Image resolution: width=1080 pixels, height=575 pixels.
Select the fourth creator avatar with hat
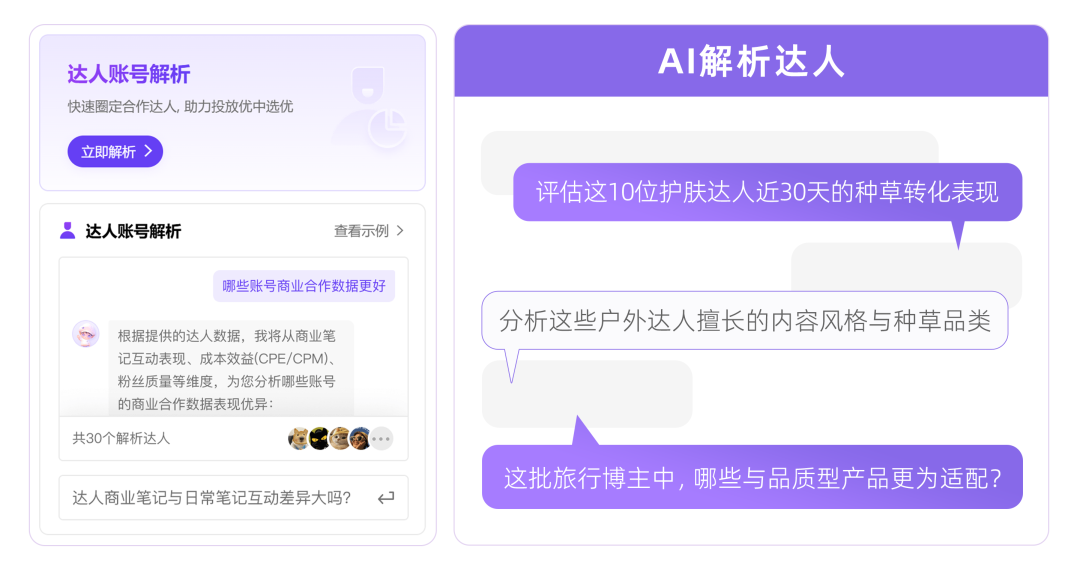pyautogui.click(x=360, y=438)
